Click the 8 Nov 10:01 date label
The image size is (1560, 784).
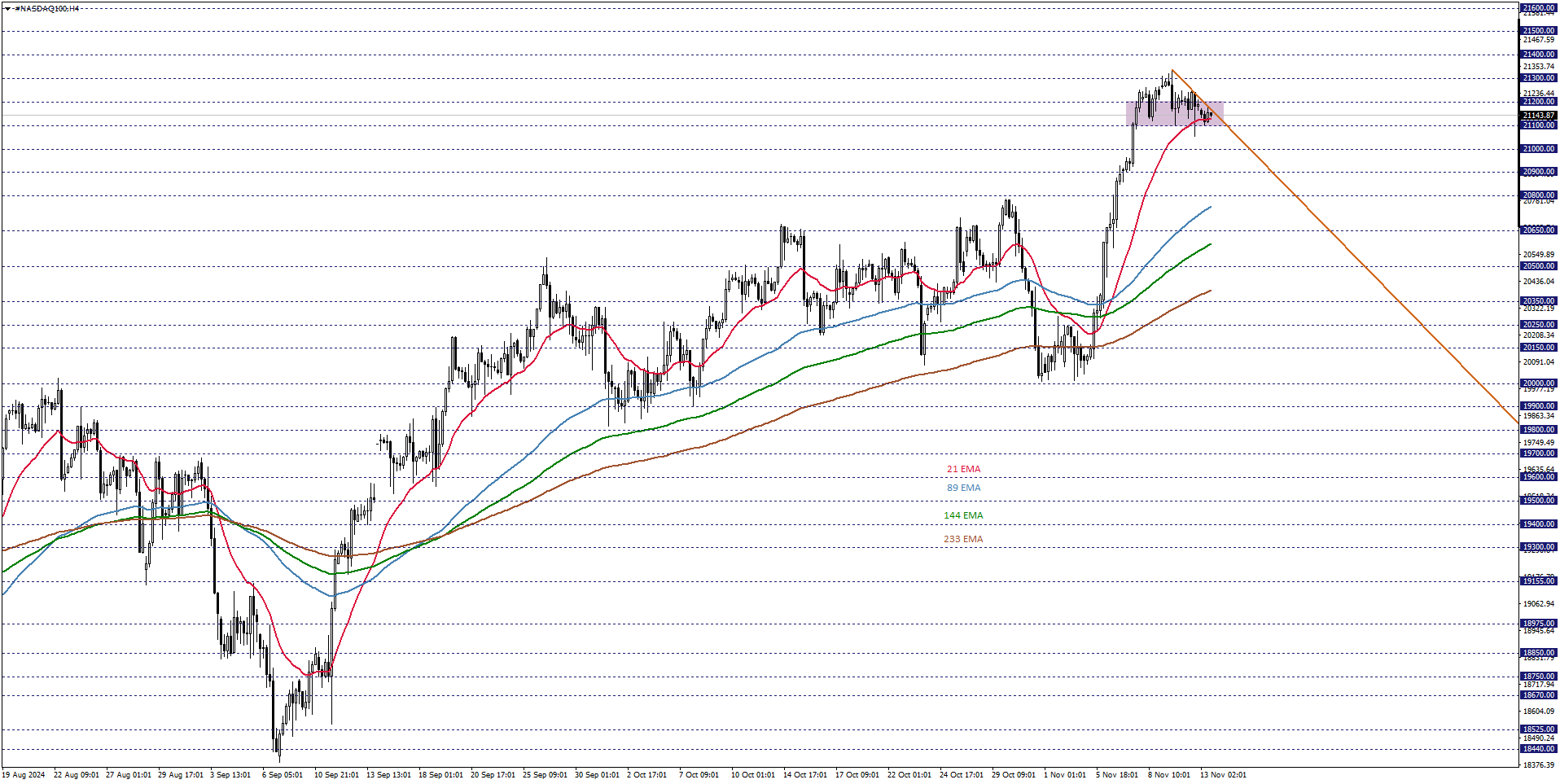click(x=1169, y=775)
